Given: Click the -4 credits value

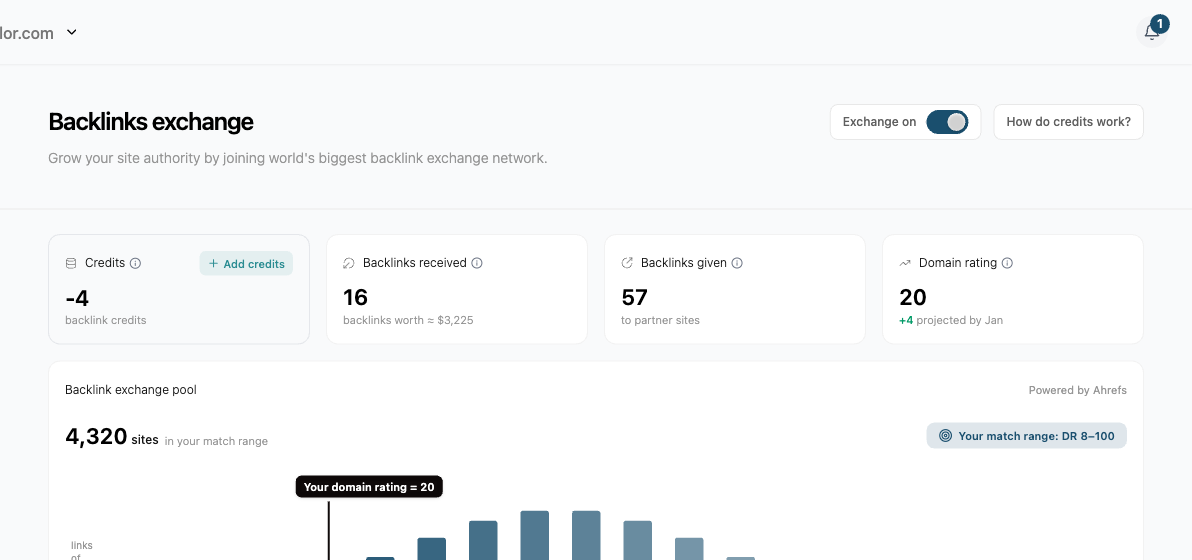Looking at the screenshot, I should (78, 297).
